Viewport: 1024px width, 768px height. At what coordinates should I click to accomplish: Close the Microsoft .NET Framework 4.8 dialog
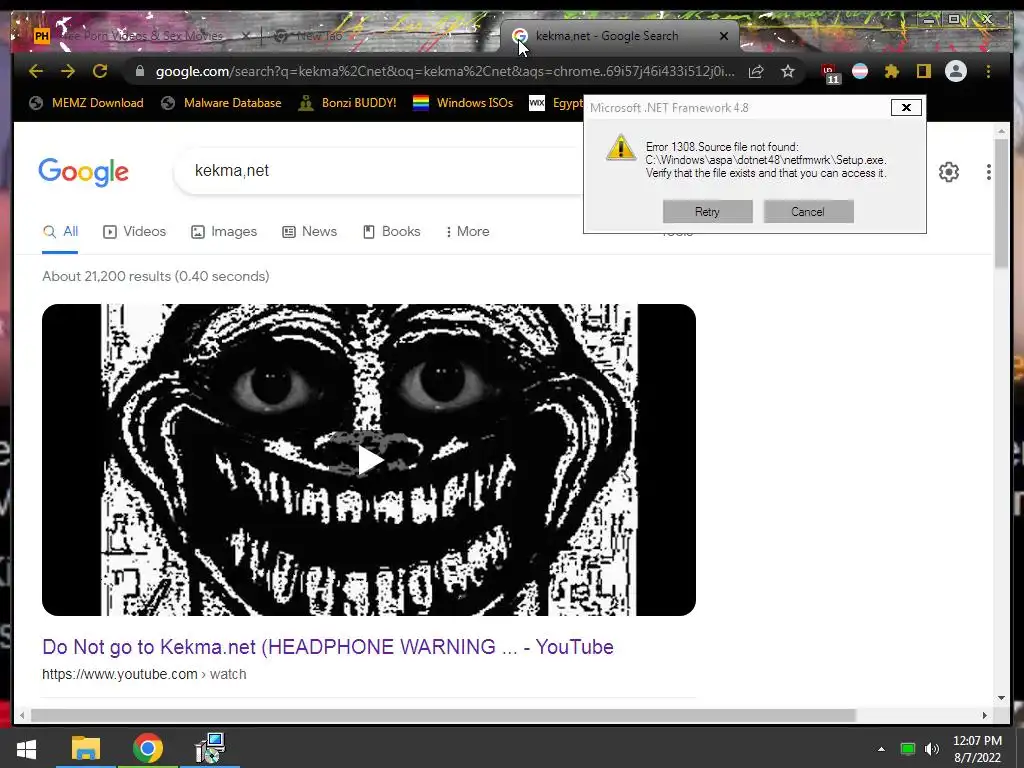point(906,108)
